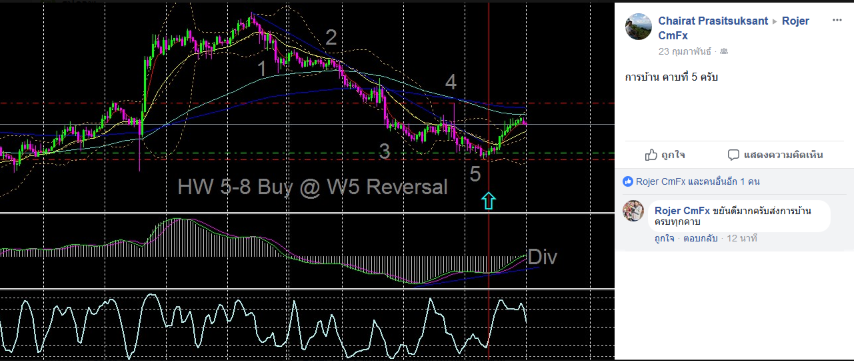Open the three-dot post options menu
Screen dimensions: 854x361
837,20
